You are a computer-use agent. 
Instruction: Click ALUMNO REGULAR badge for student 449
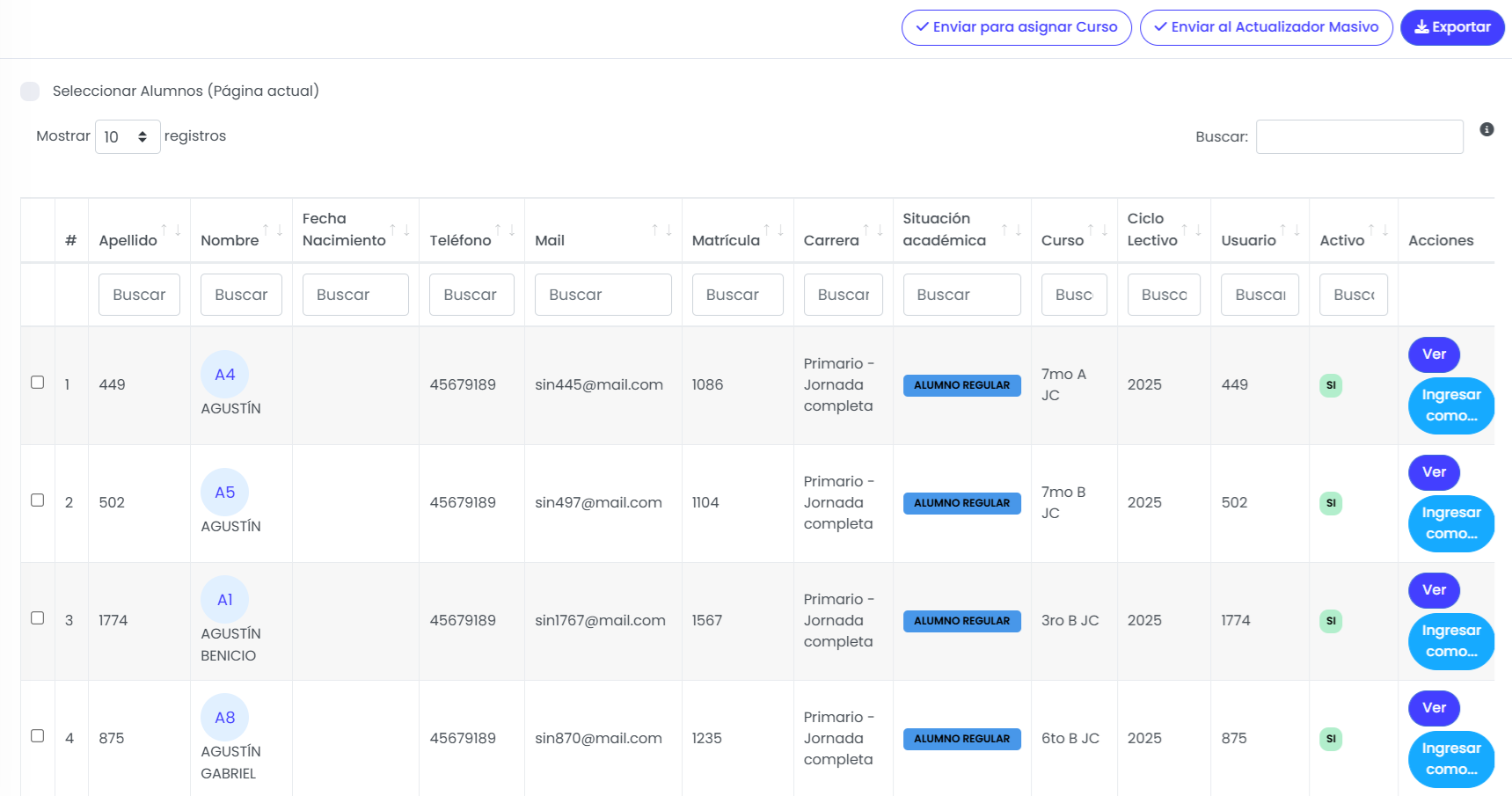(x=962, y=385)
